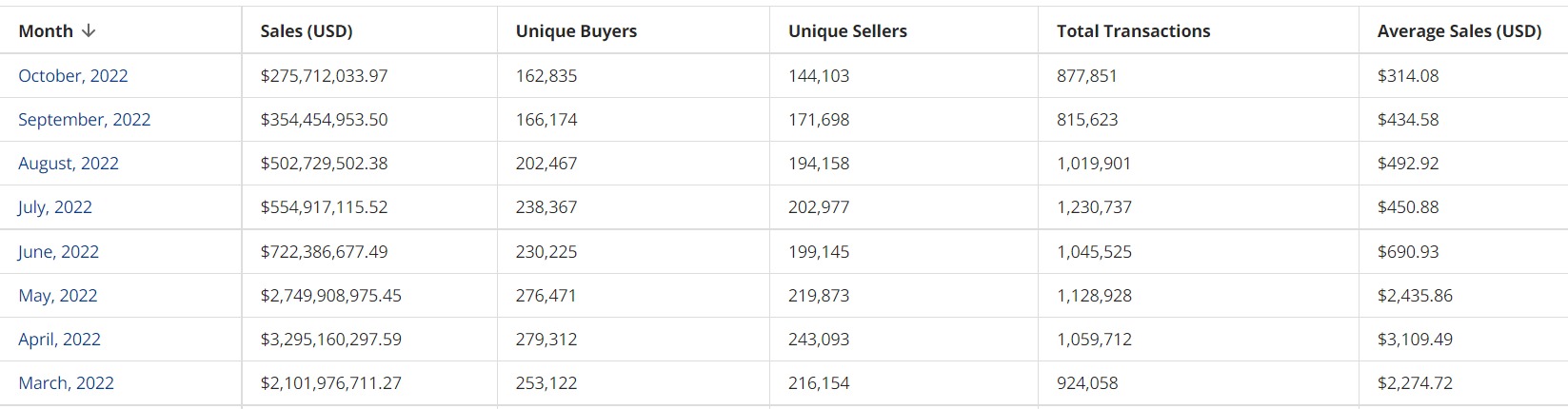Open the May, 2022 link
Image resolution: width=1568 pixels, height=409 pixels.
[x=58, y=296]
